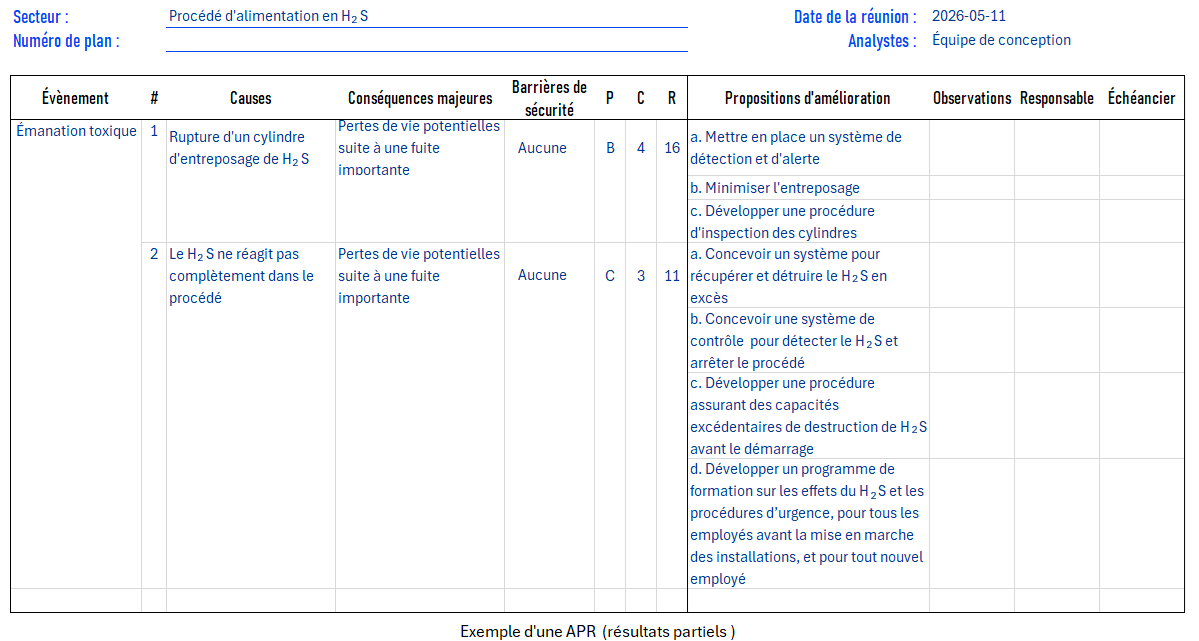
Task: Click the Causes column header
Action: (x=251, y=98)
